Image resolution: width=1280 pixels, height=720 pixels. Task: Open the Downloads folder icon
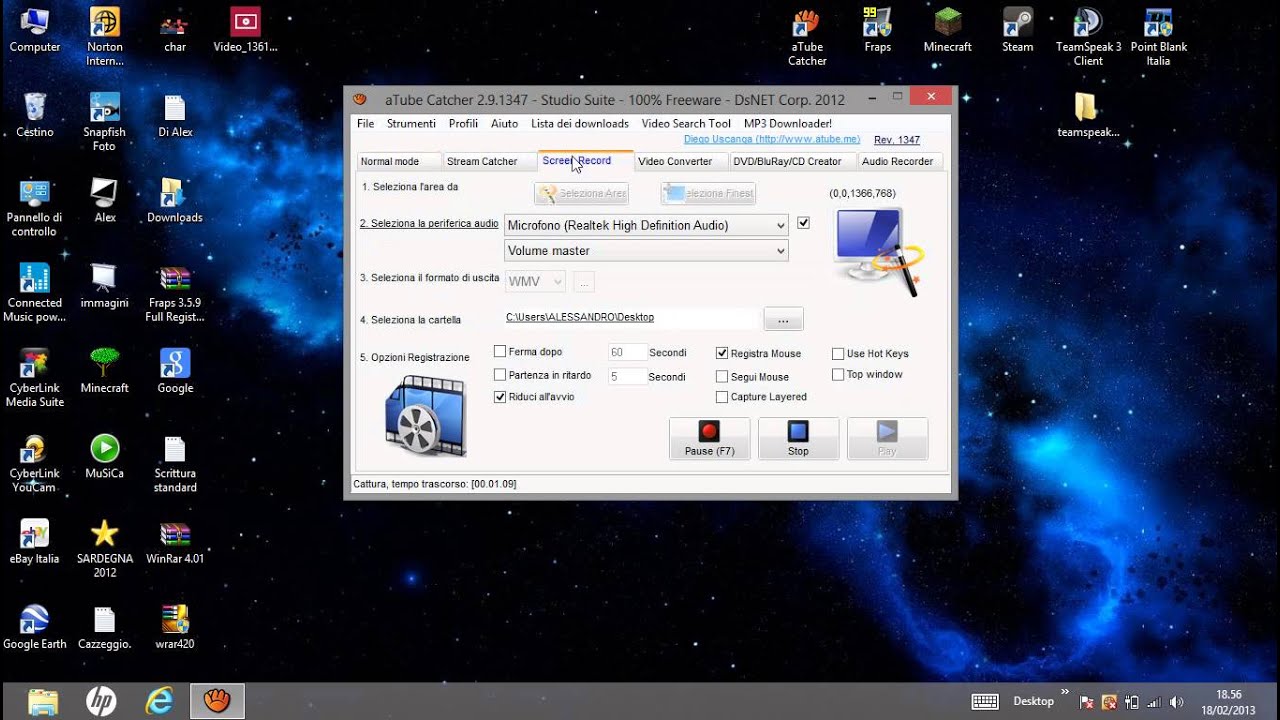175,200
